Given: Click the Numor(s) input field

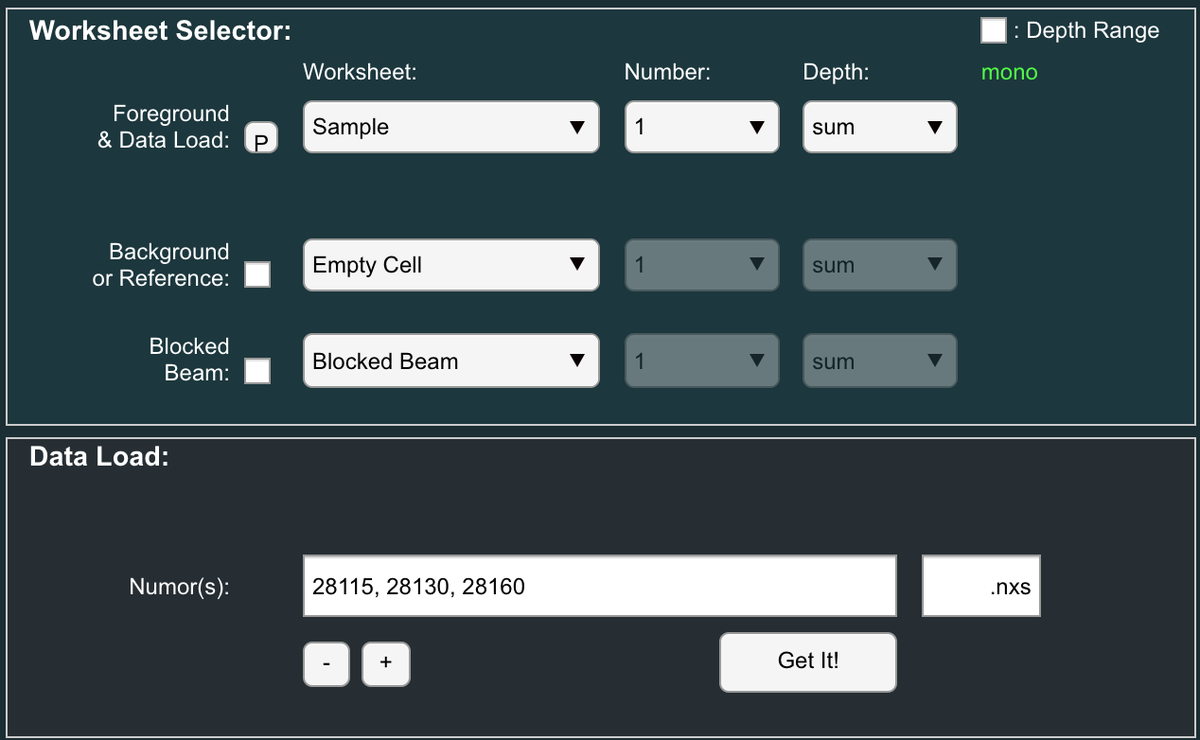Looking at the screenshot, I should [x=599, y=586].
